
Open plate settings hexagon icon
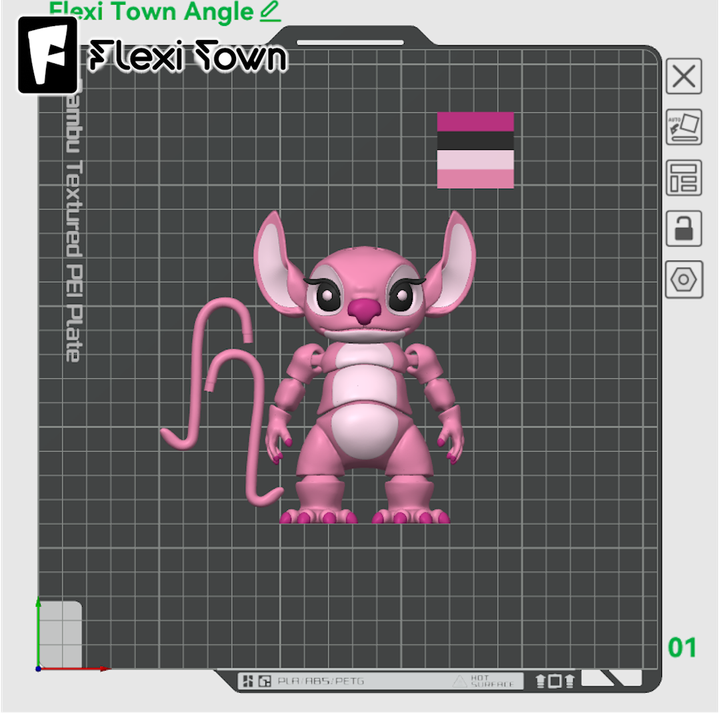684,280
